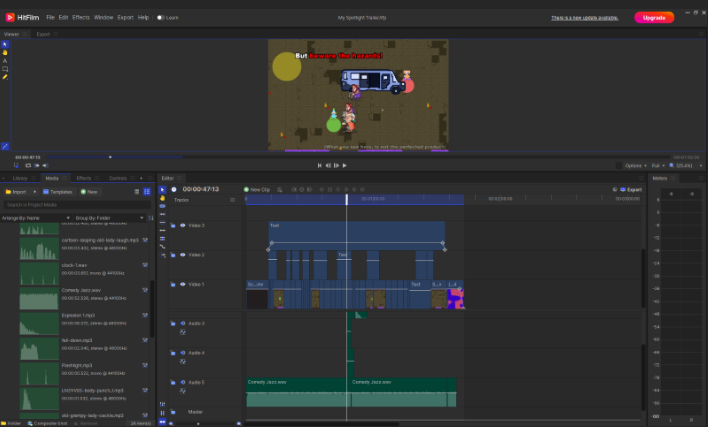This screenshot has height=427, width=708.
Task: Click Composite Shot button at panel bottom
Action: (47, 423)
